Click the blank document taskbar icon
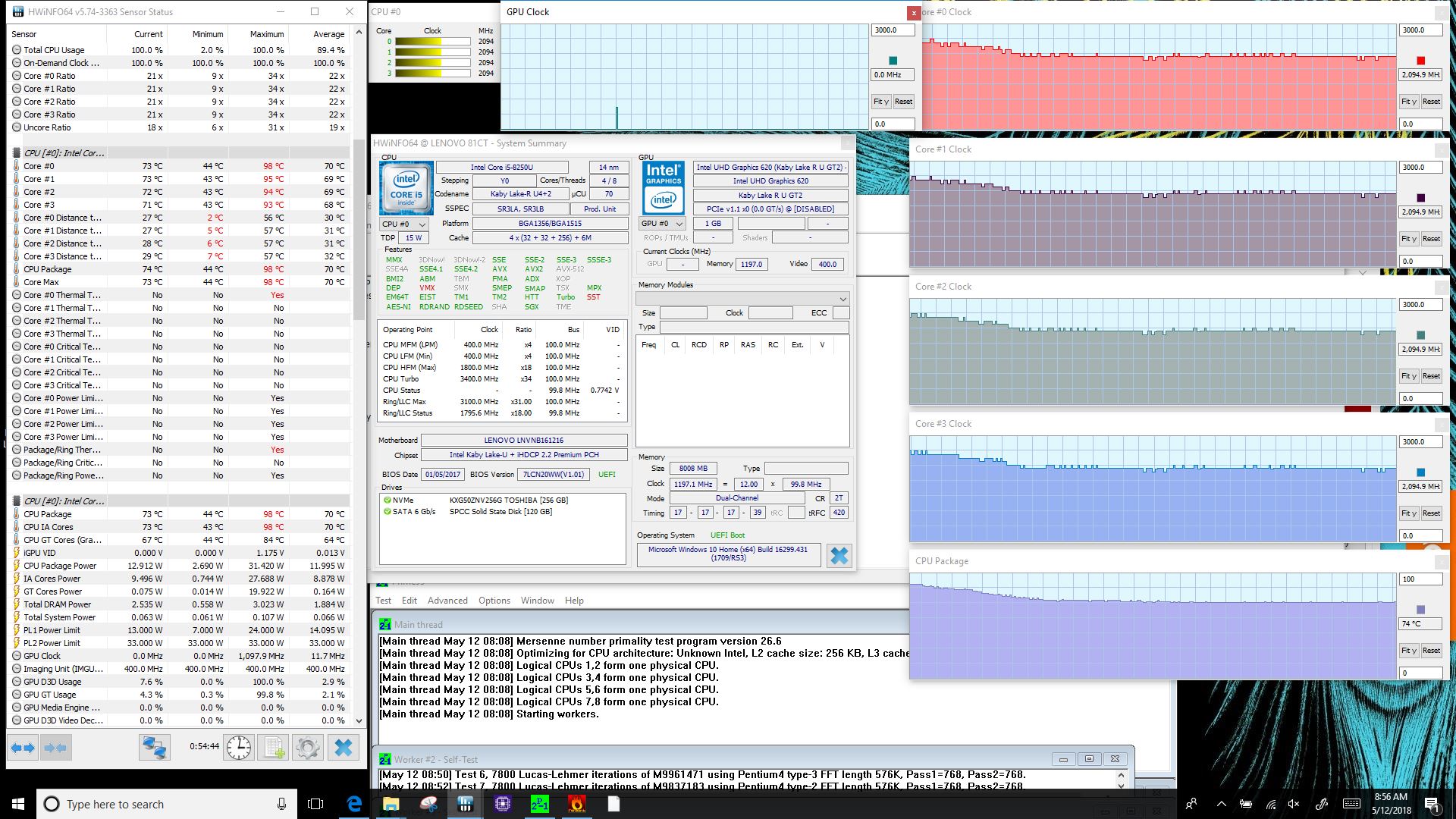The width and height of the screenshot is (1456, 819). [613, 804]
